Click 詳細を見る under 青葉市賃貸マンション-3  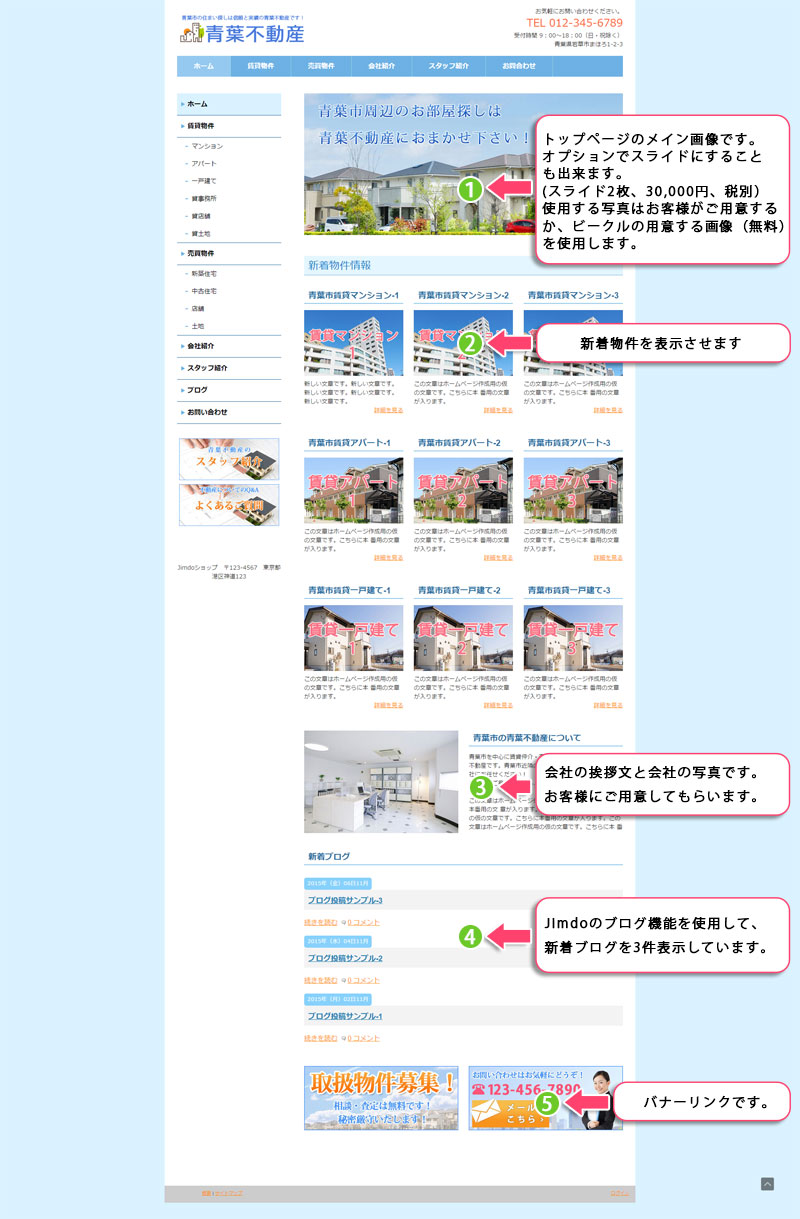click(x=607, y=410)
